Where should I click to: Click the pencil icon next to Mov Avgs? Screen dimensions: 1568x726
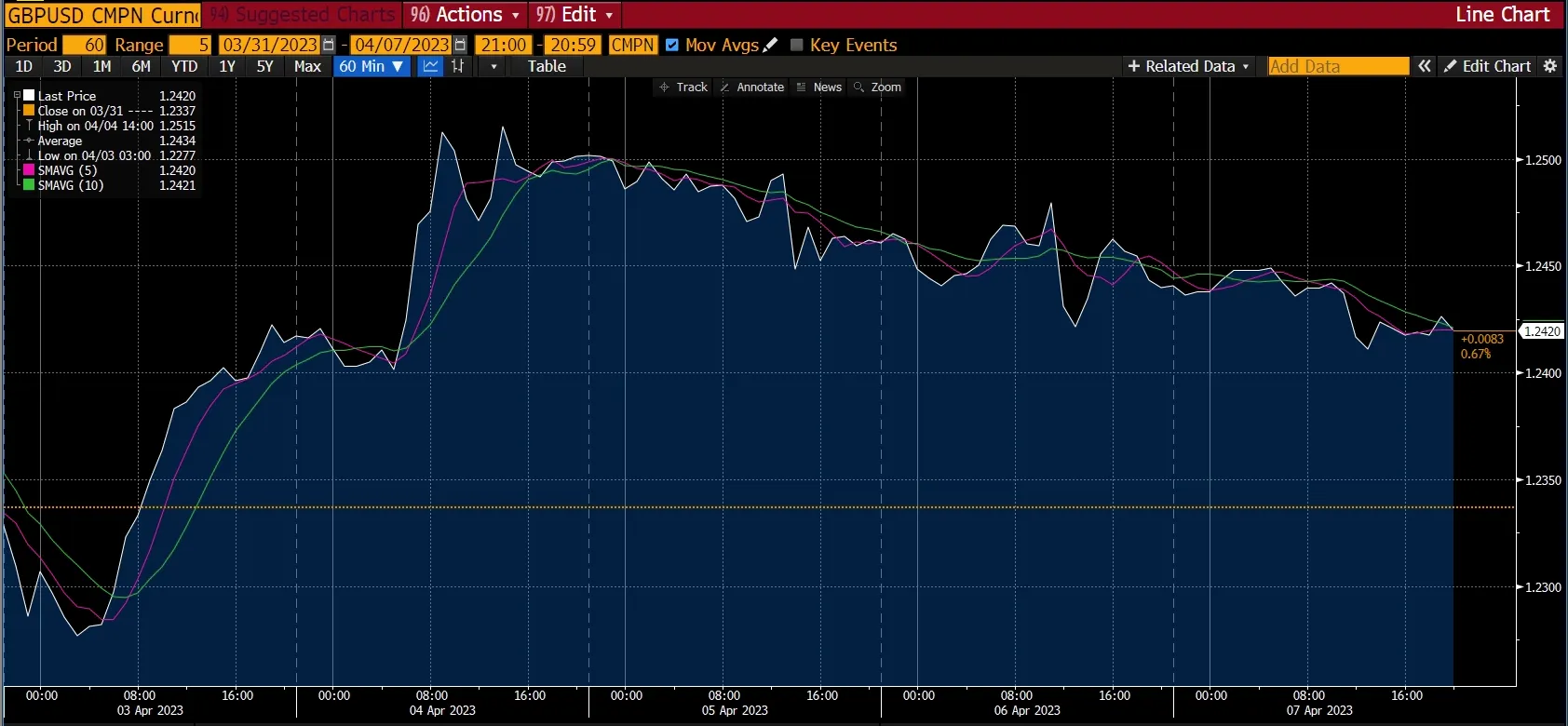(x=770, y=45)
